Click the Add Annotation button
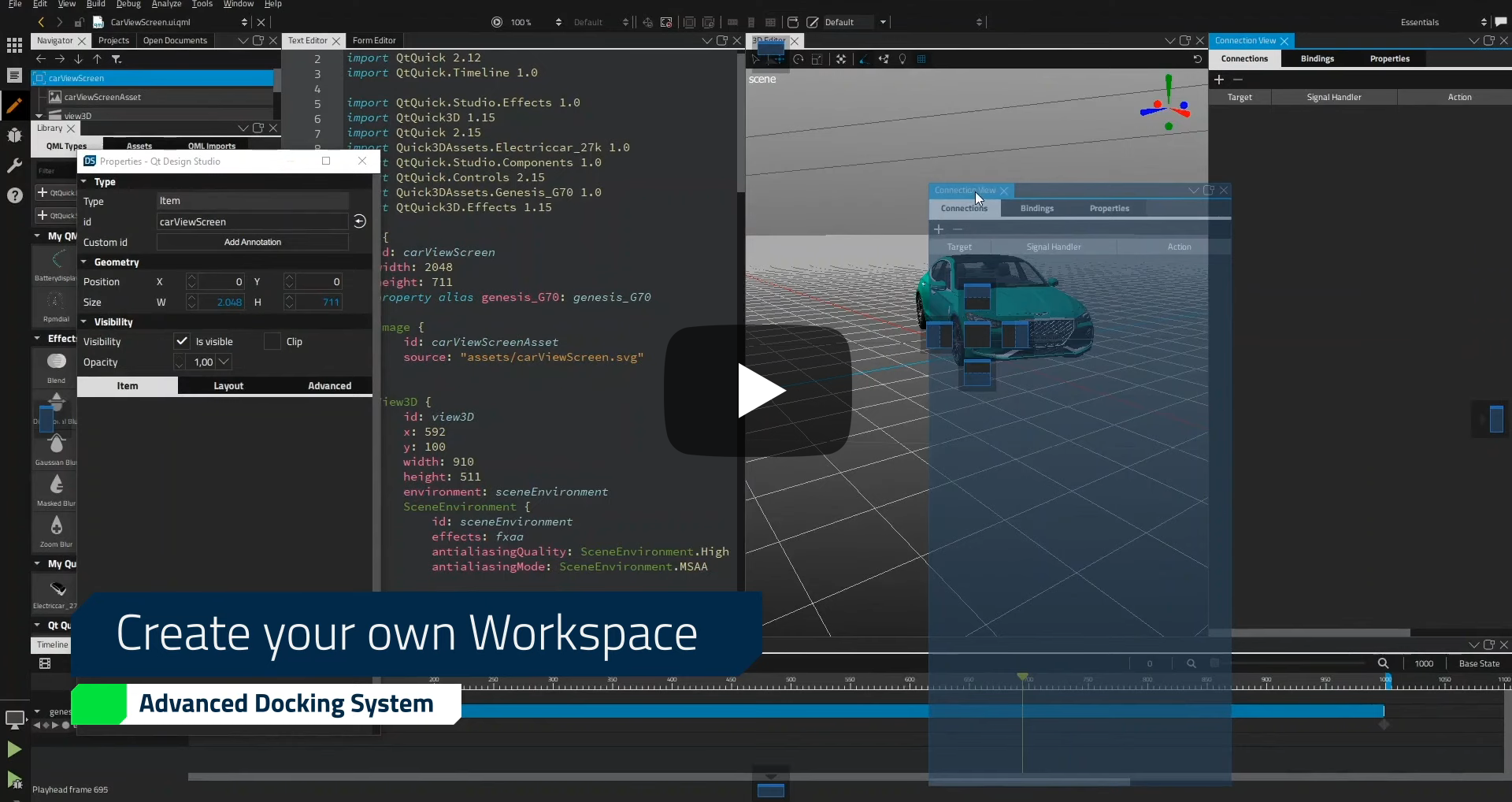 (x=252, y=242)
